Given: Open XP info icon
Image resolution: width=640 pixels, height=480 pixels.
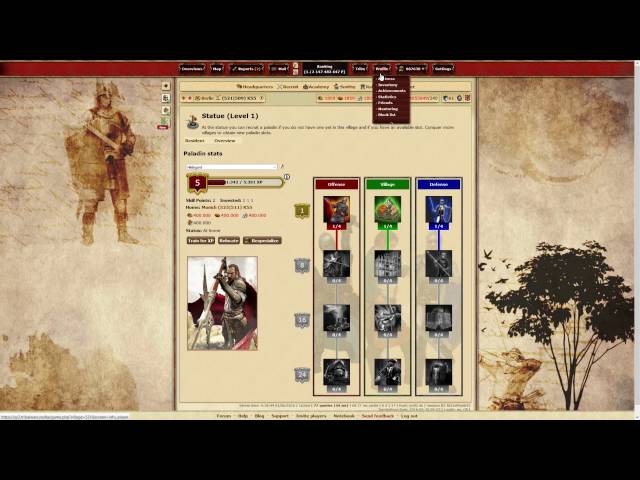Looking at the screenshot, I should [x=287, y=177].
